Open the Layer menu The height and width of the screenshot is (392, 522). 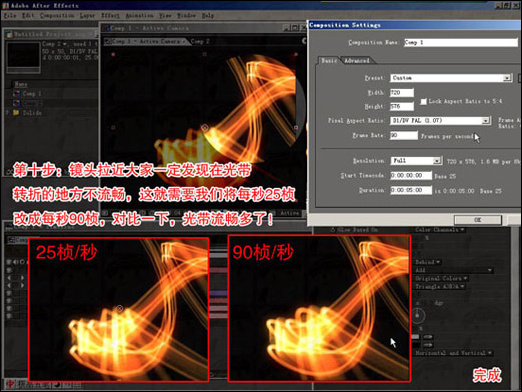pyautogui.click(x=87, y=16)
